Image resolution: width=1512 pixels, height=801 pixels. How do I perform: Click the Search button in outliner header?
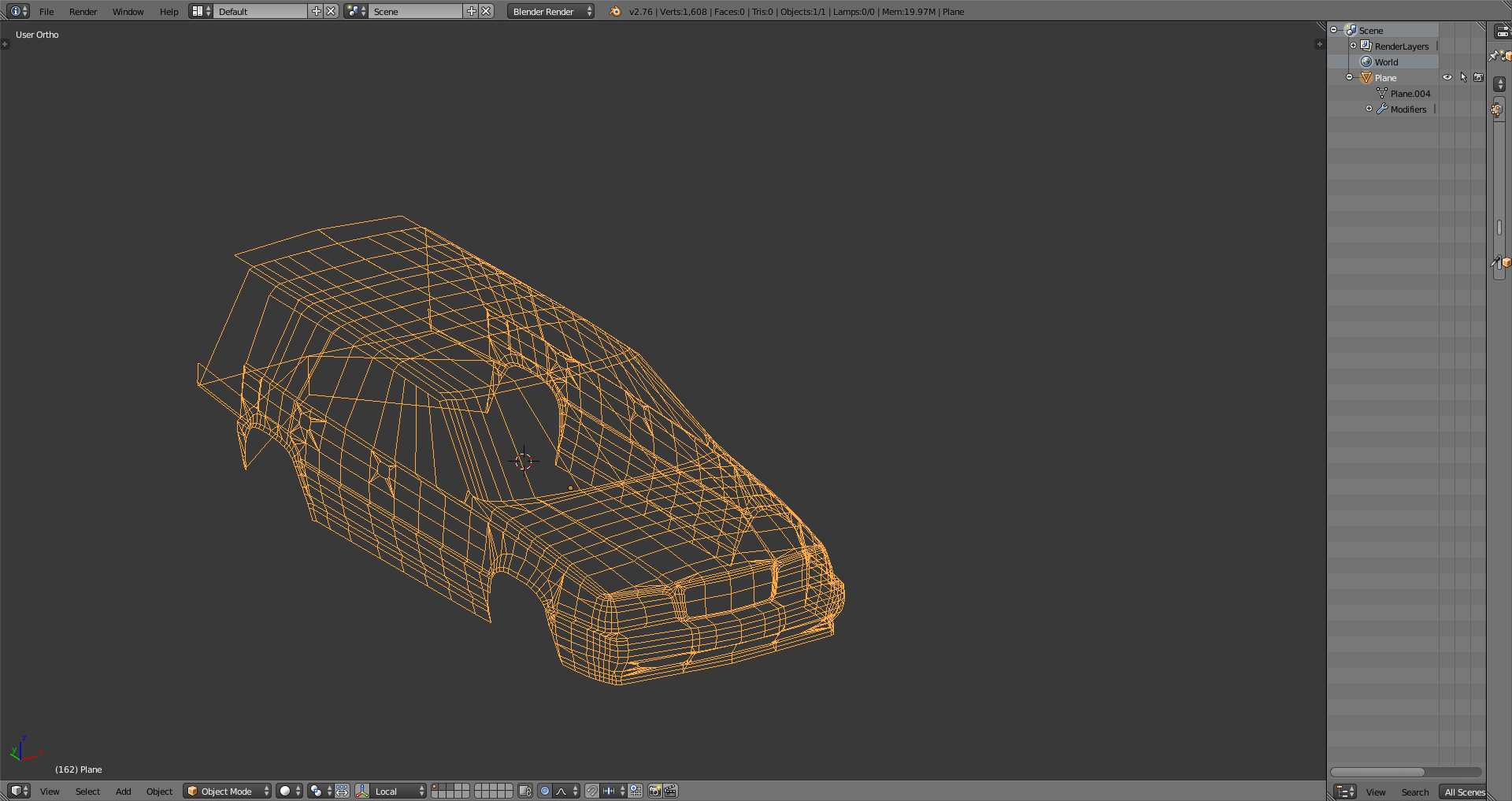pyautogui.click(x=1414, y=792)
